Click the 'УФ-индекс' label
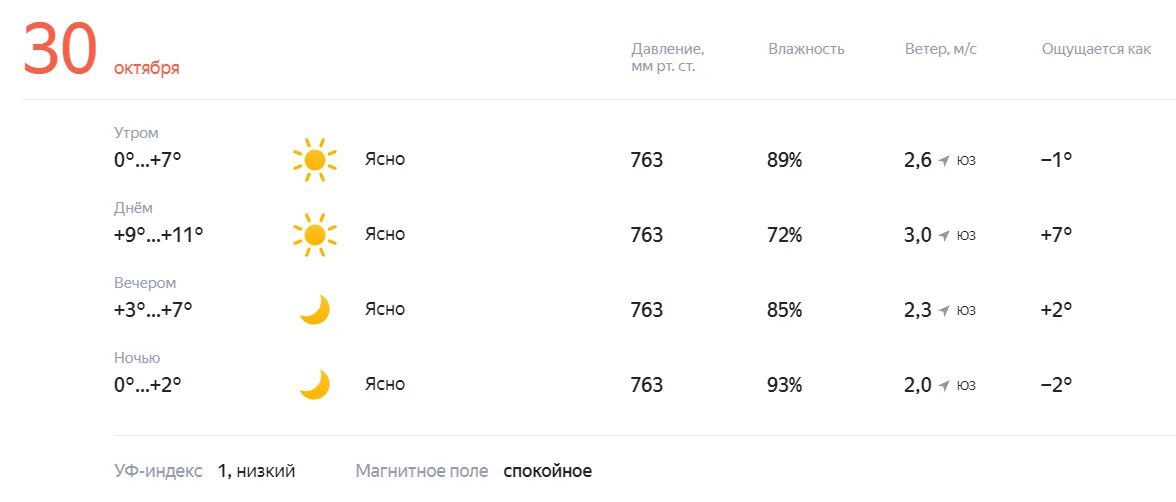Image resolution: width=1176 pixels, height=502 pixels. coord(158,471)
